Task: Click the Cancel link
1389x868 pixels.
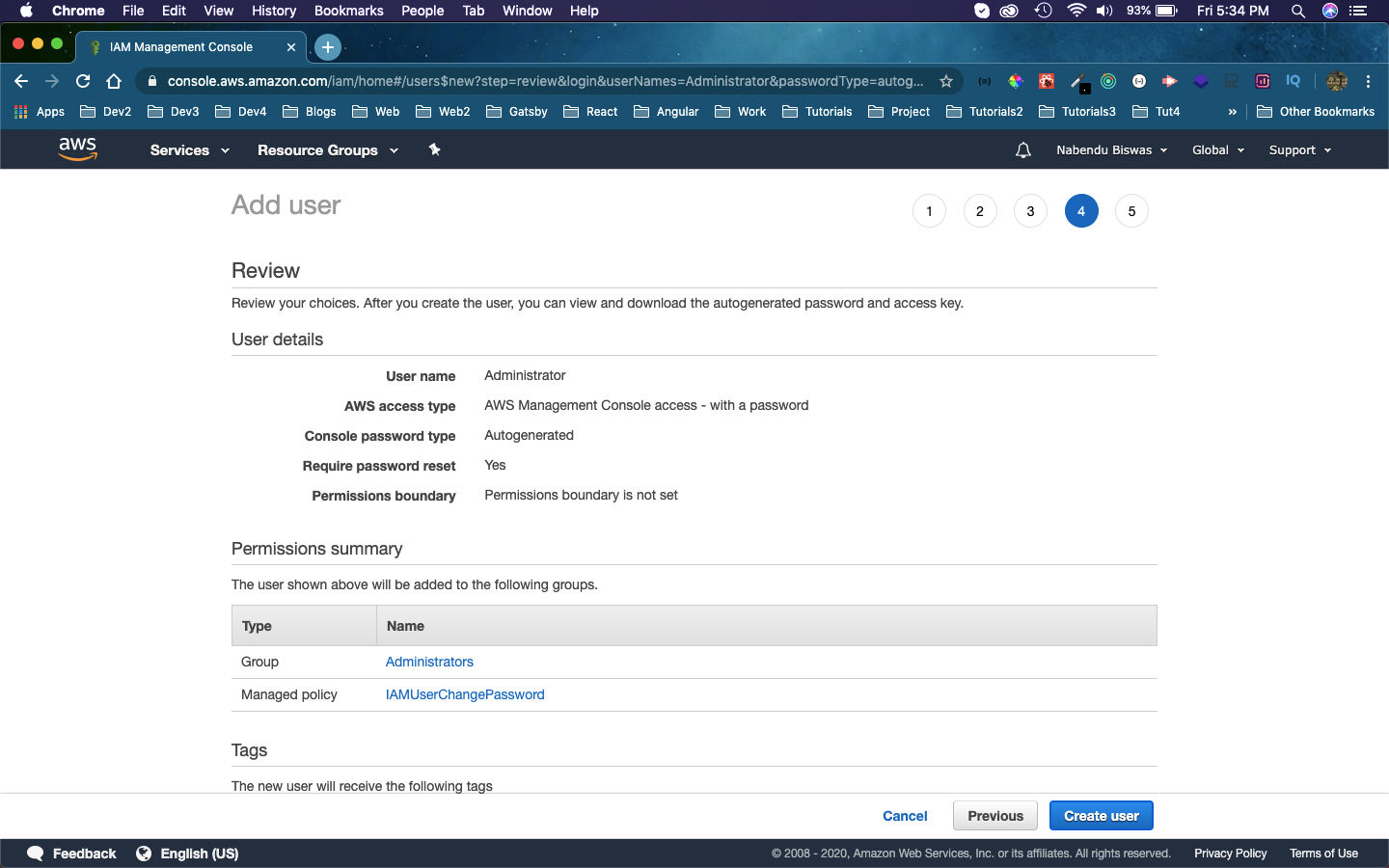Action: [x=905, y=816]
